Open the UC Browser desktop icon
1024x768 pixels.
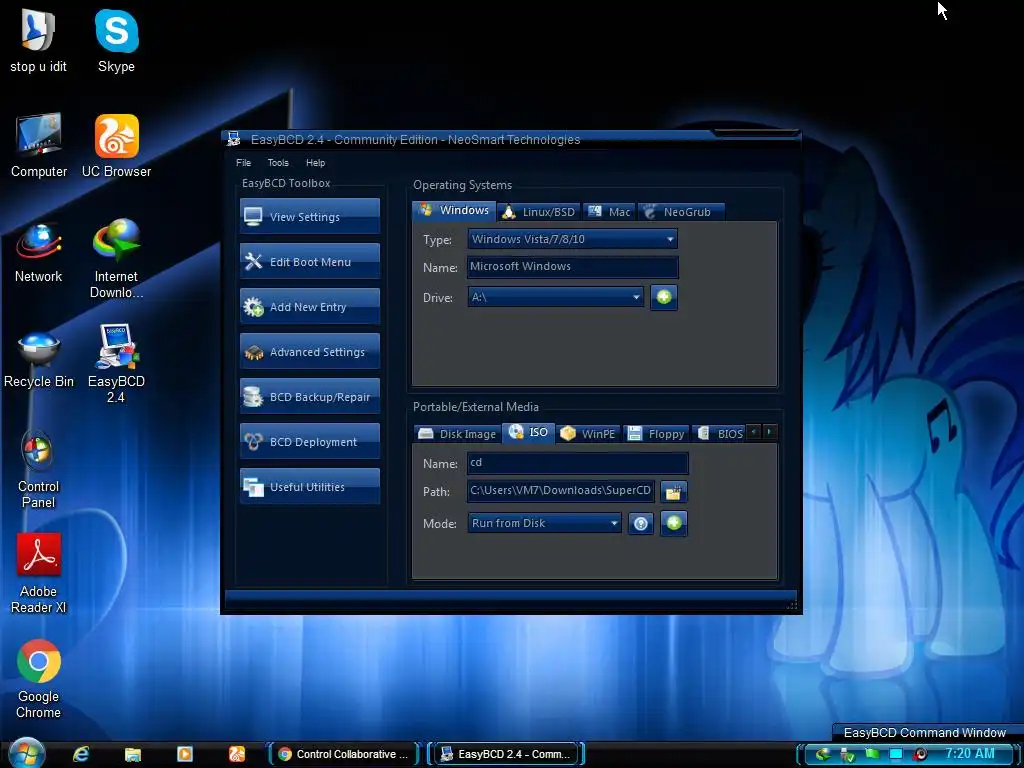pyautogui.click(x=116, y=146)
